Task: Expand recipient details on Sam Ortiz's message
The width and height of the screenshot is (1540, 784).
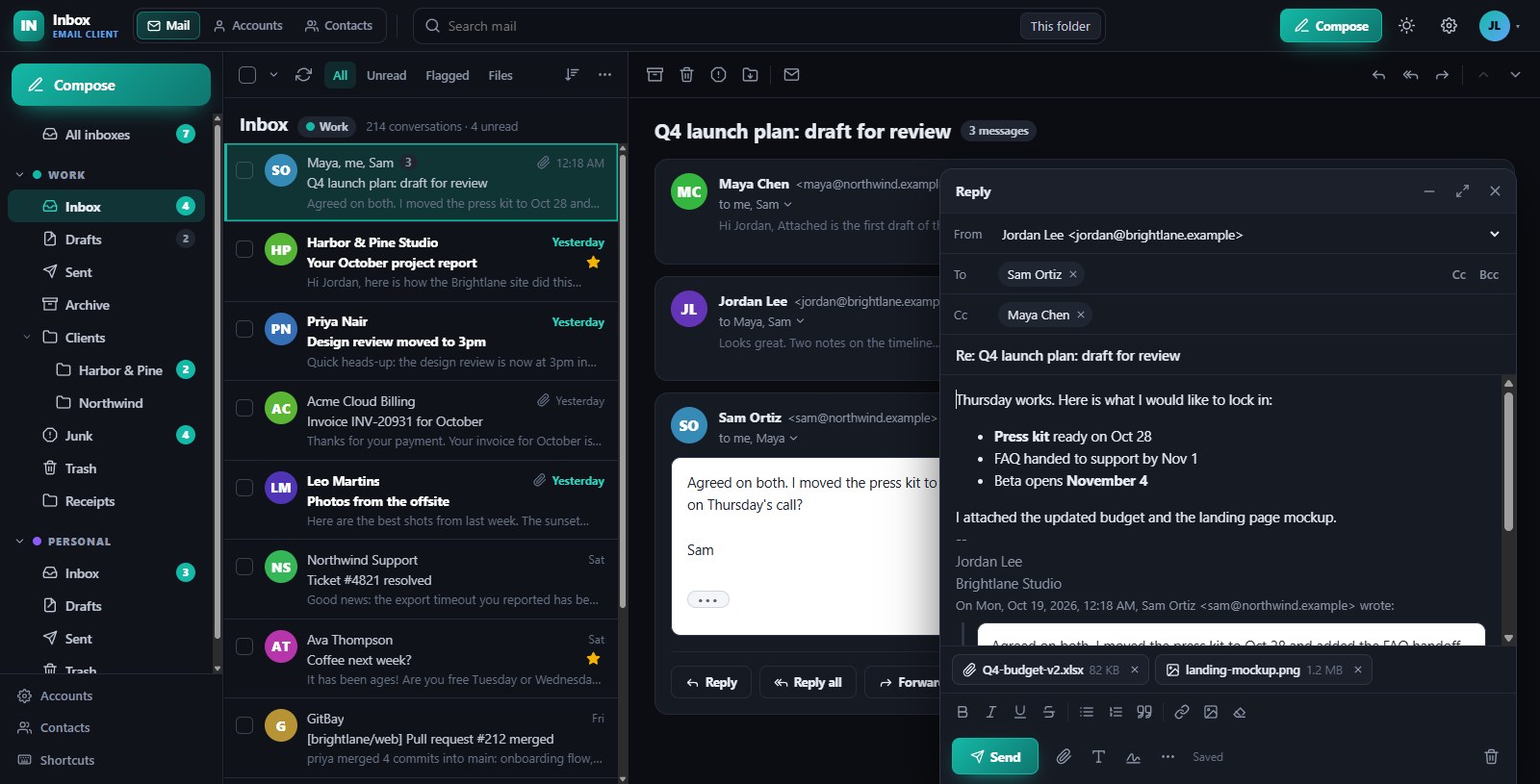Action: coord(793,439)
